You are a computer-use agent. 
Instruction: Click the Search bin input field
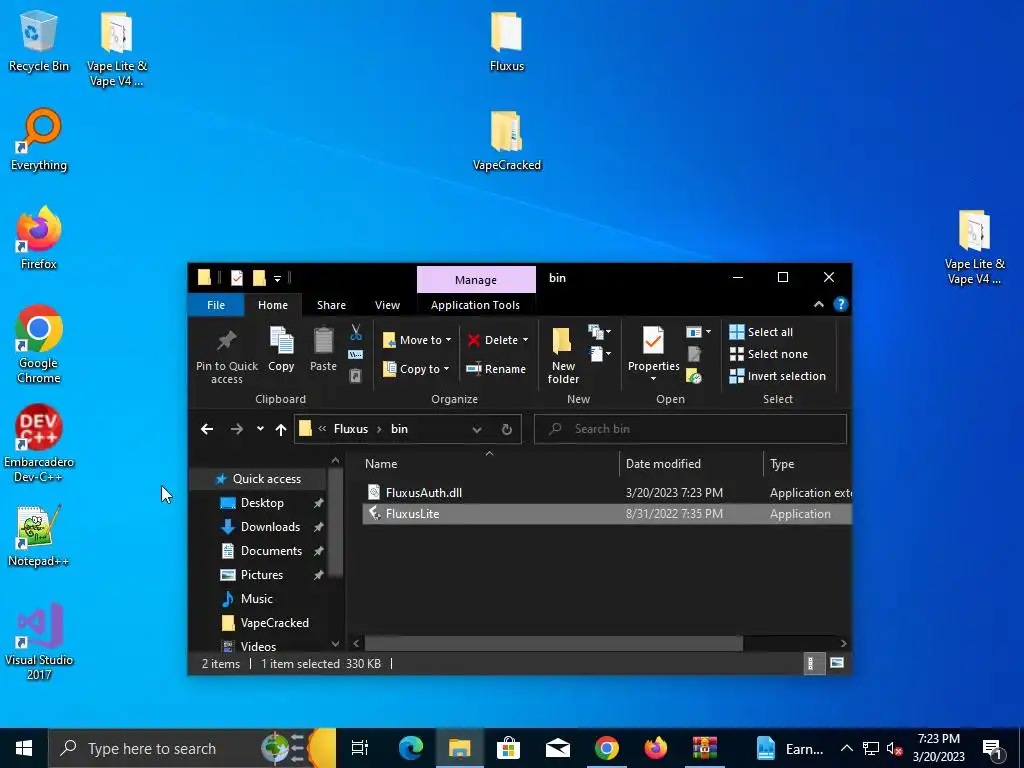690,429
